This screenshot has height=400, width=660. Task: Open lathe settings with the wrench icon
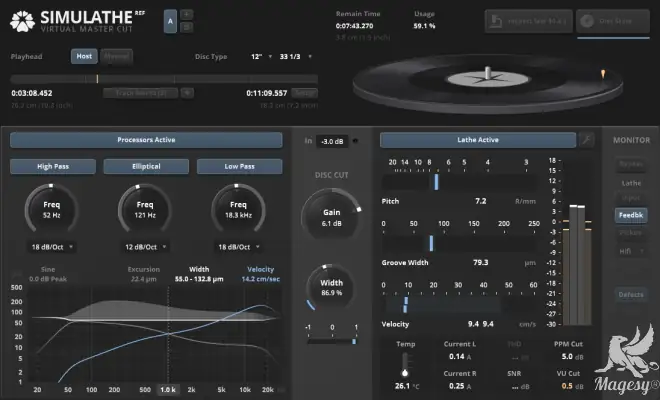[x=586, y=140]
